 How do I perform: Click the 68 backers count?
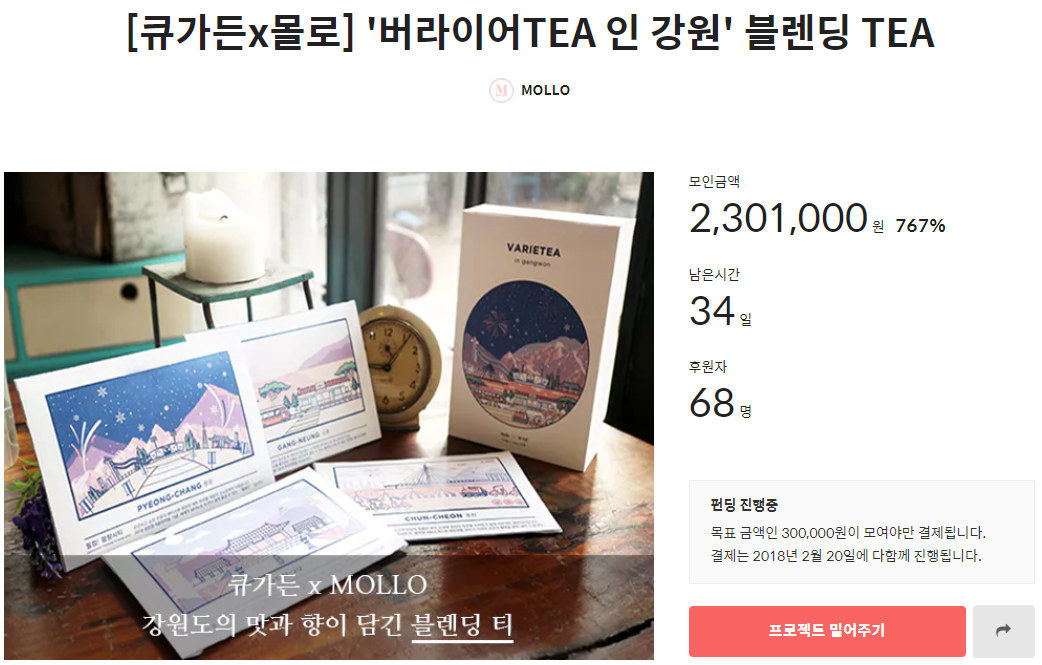coord(712,403)
